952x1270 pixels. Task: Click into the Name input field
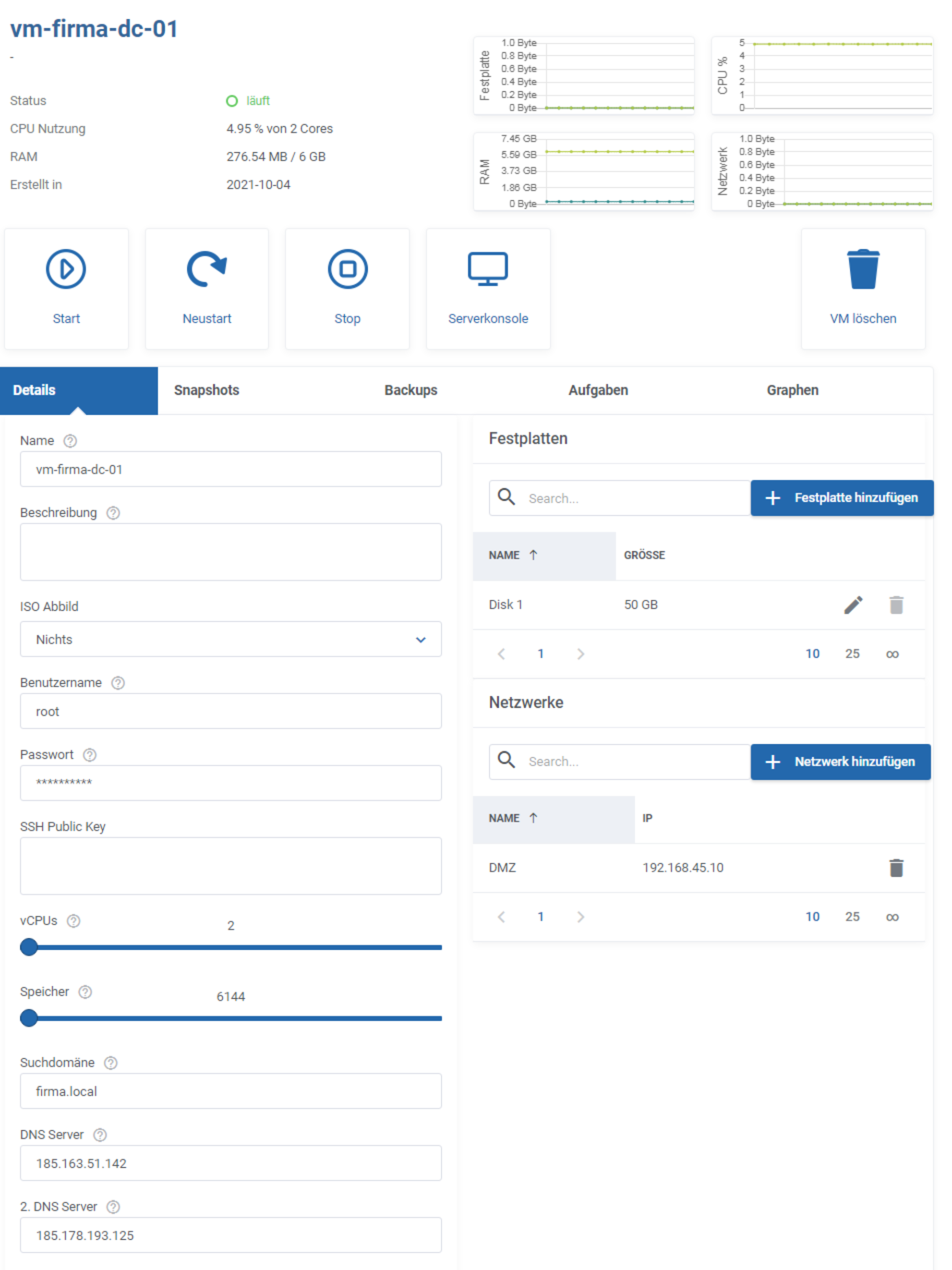click(x=231, y=469)
